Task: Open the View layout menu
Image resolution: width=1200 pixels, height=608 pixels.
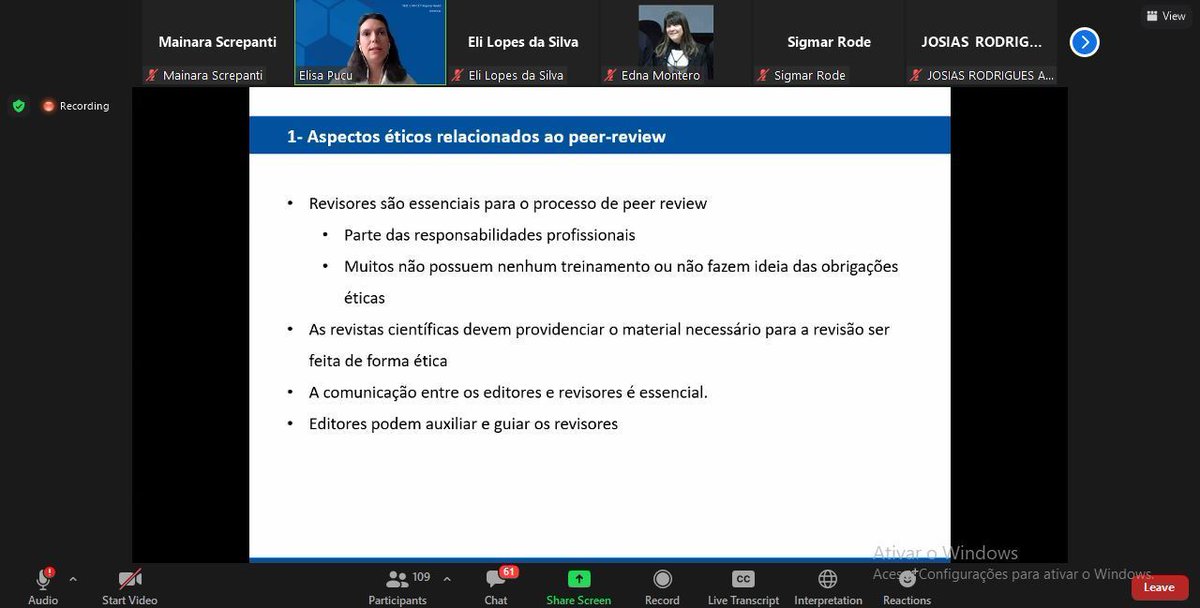Action: click(1165, 16)
